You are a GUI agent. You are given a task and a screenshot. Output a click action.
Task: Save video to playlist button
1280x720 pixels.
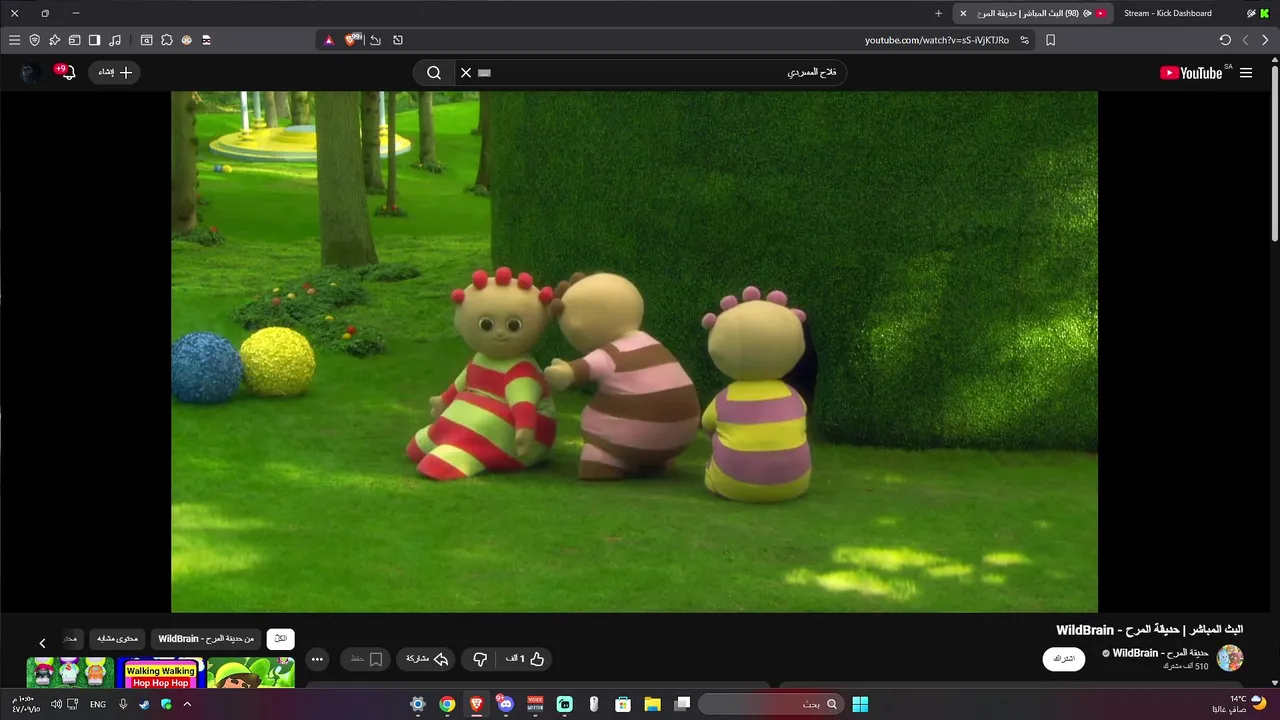pos(367,659)
